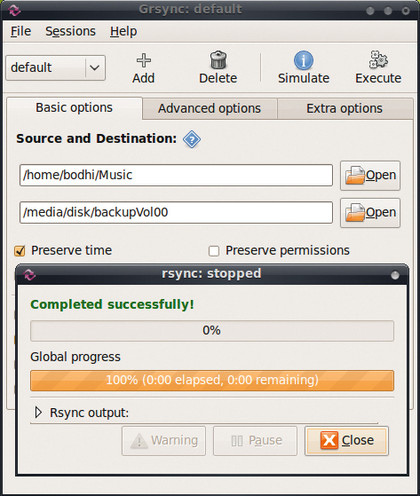Open the File menu
Screen dimensions: 420x496
pos(21,31)
